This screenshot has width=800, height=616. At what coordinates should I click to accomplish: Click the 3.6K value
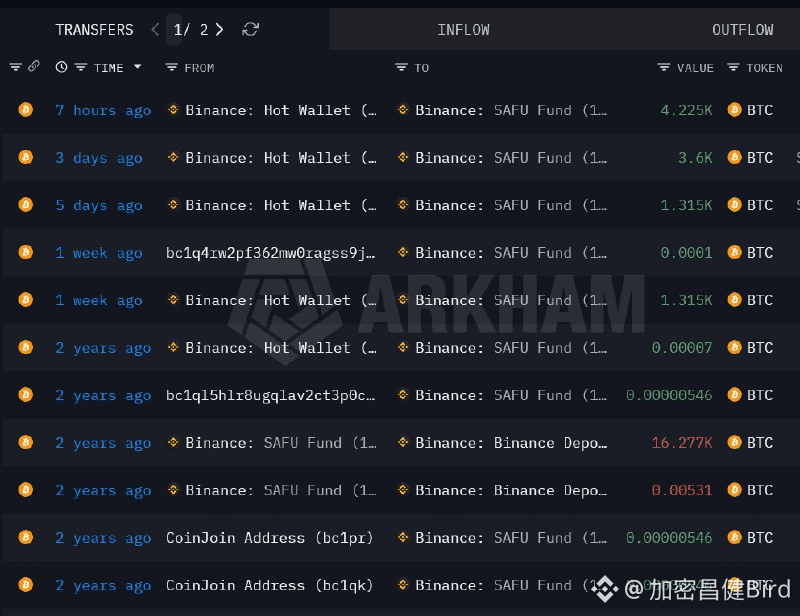[x=695, y=158]
